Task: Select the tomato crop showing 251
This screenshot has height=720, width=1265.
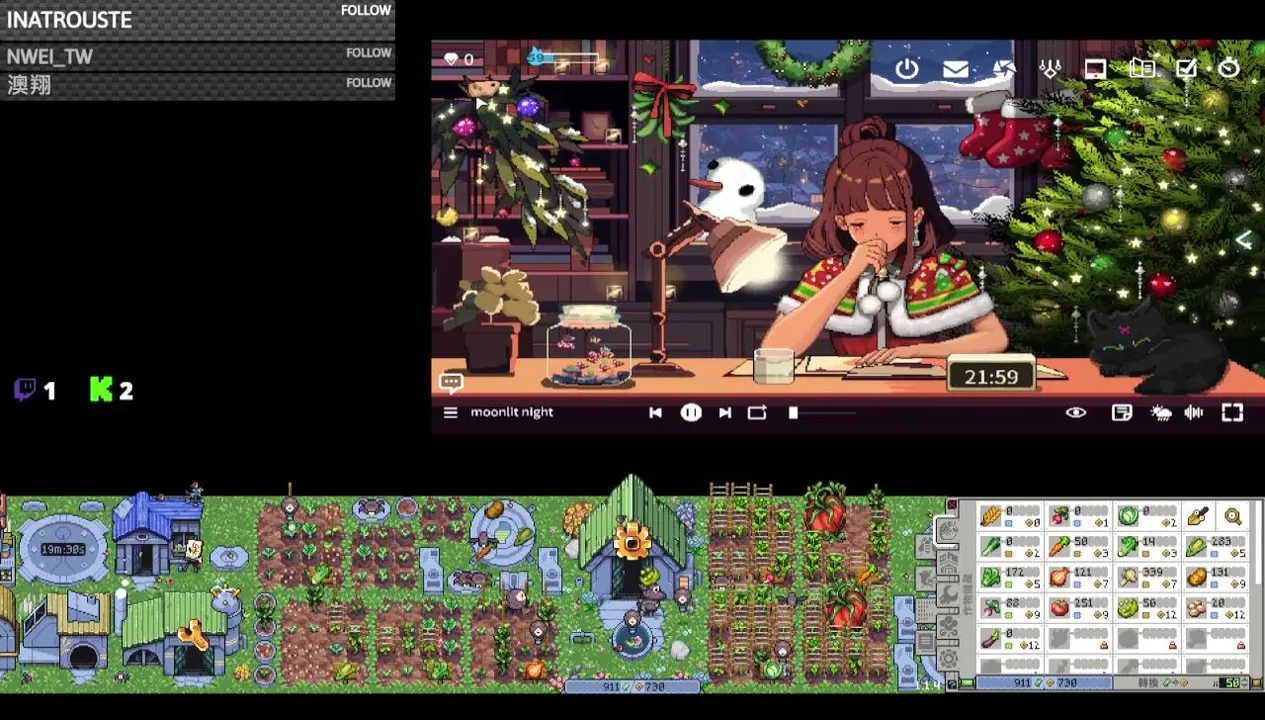Action: click(x=1079, y=607)
